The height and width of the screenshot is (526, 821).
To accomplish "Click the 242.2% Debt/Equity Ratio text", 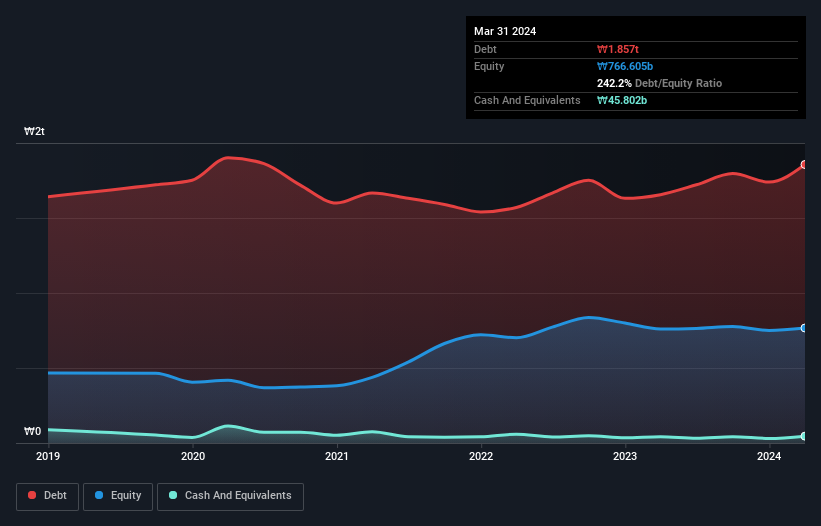I will click(659, 83).
